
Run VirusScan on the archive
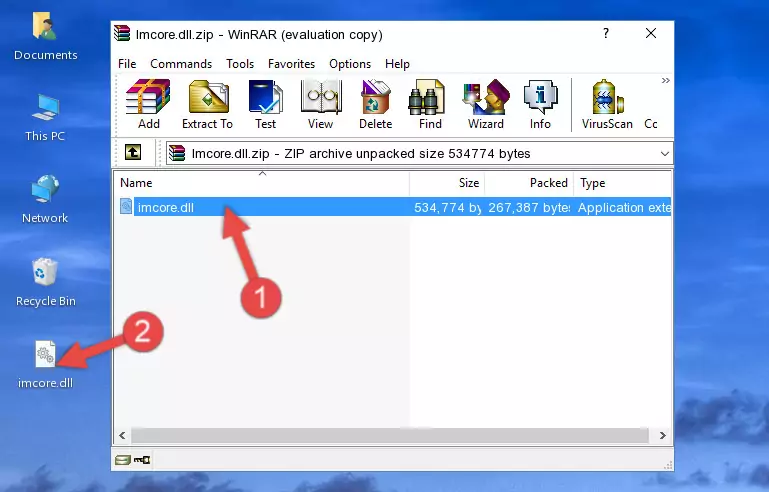[607, 104]
